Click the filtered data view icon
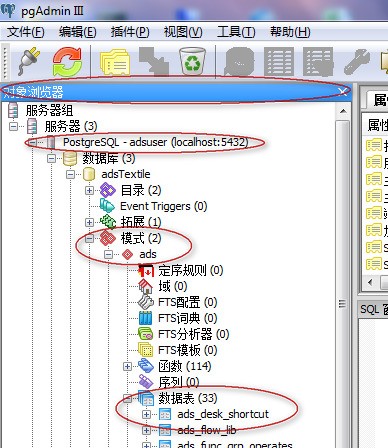 click(318, 62)
